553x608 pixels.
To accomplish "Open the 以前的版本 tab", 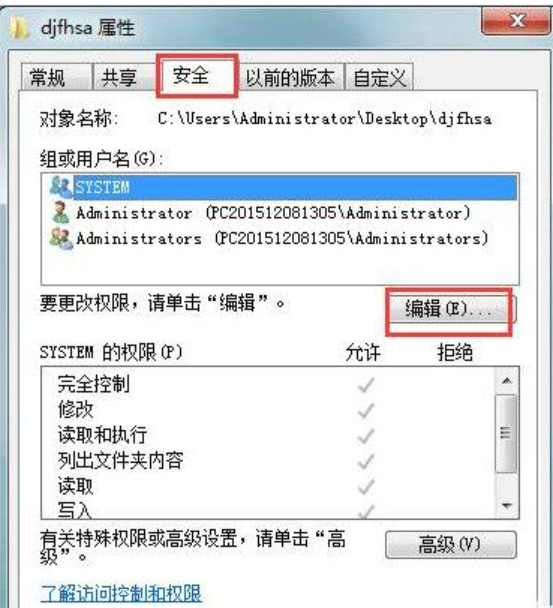I will point(290,77).
